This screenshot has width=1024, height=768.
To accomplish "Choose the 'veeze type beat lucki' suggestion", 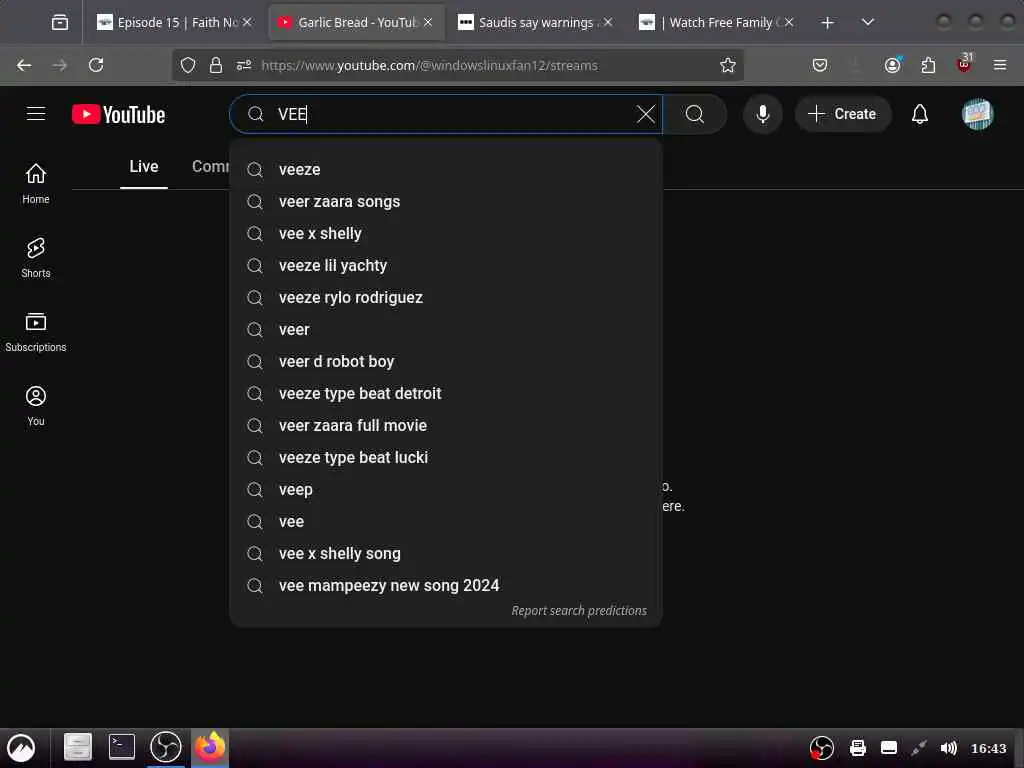I will 446,457.
